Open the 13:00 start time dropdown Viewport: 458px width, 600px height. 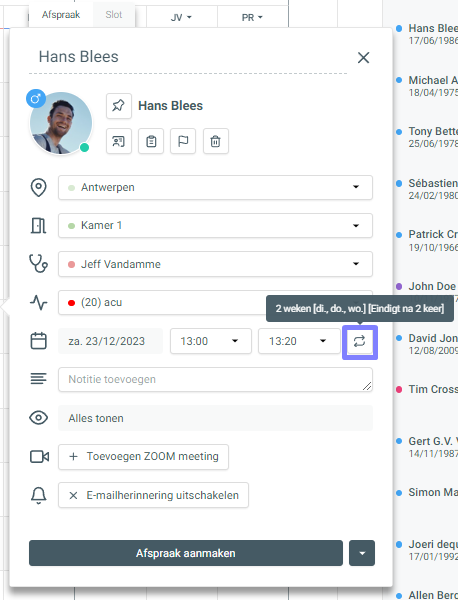211,341
